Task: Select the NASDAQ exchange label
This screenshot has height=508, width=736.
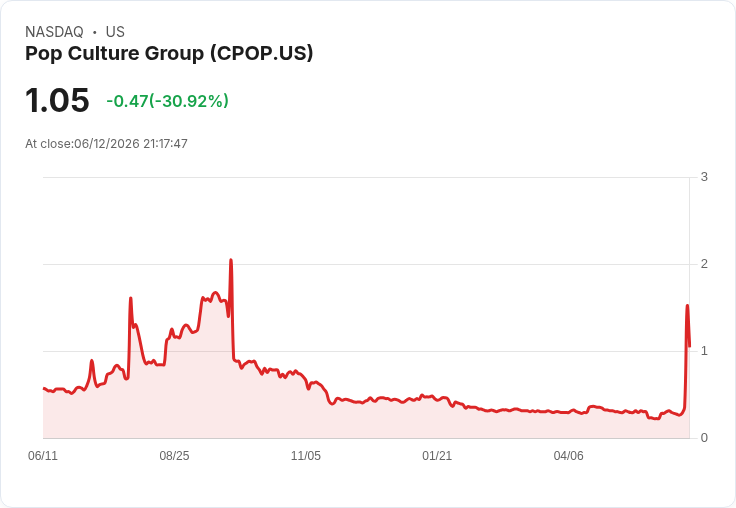Action: point(54,32)
